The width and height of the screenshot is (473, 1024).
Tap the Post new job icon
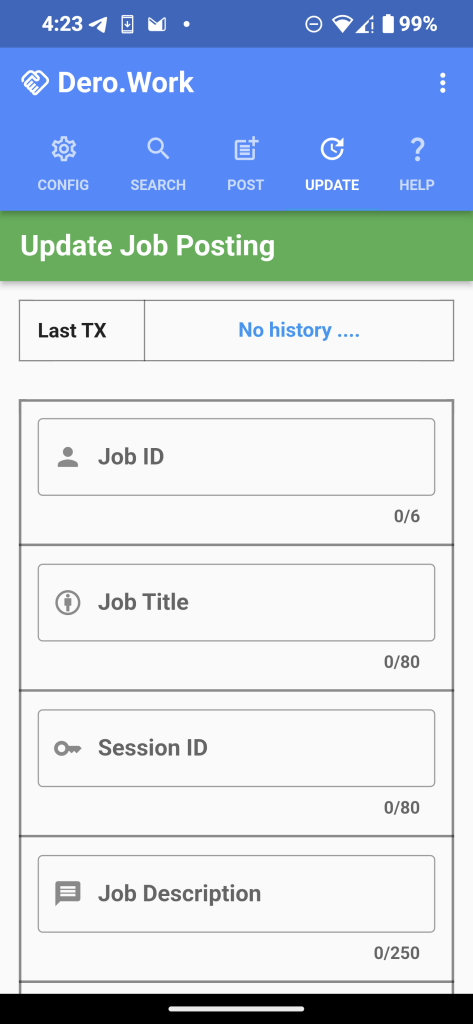click(246, 150)
